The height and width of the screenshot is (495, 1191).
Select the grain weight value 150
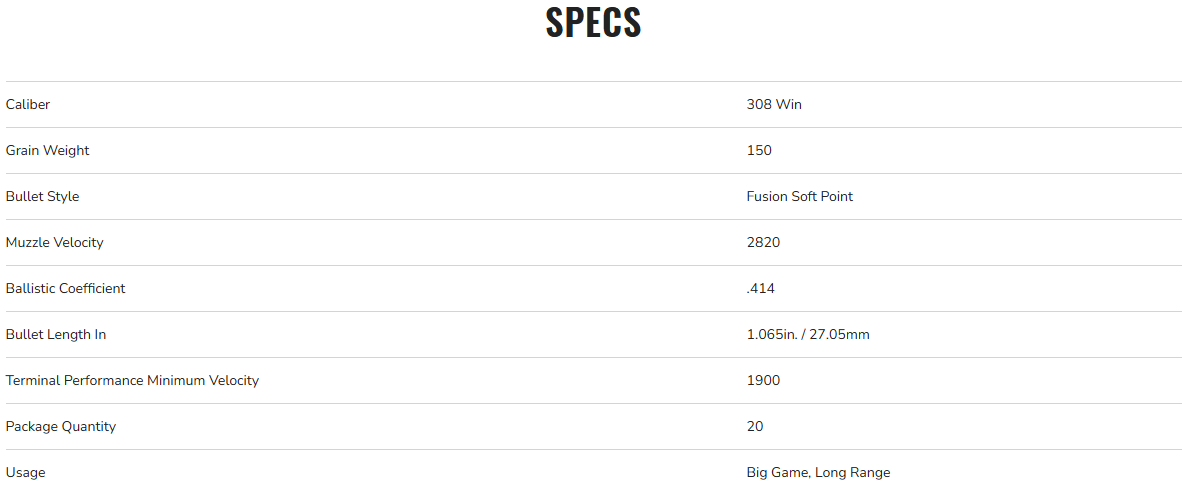click(759, 150)
